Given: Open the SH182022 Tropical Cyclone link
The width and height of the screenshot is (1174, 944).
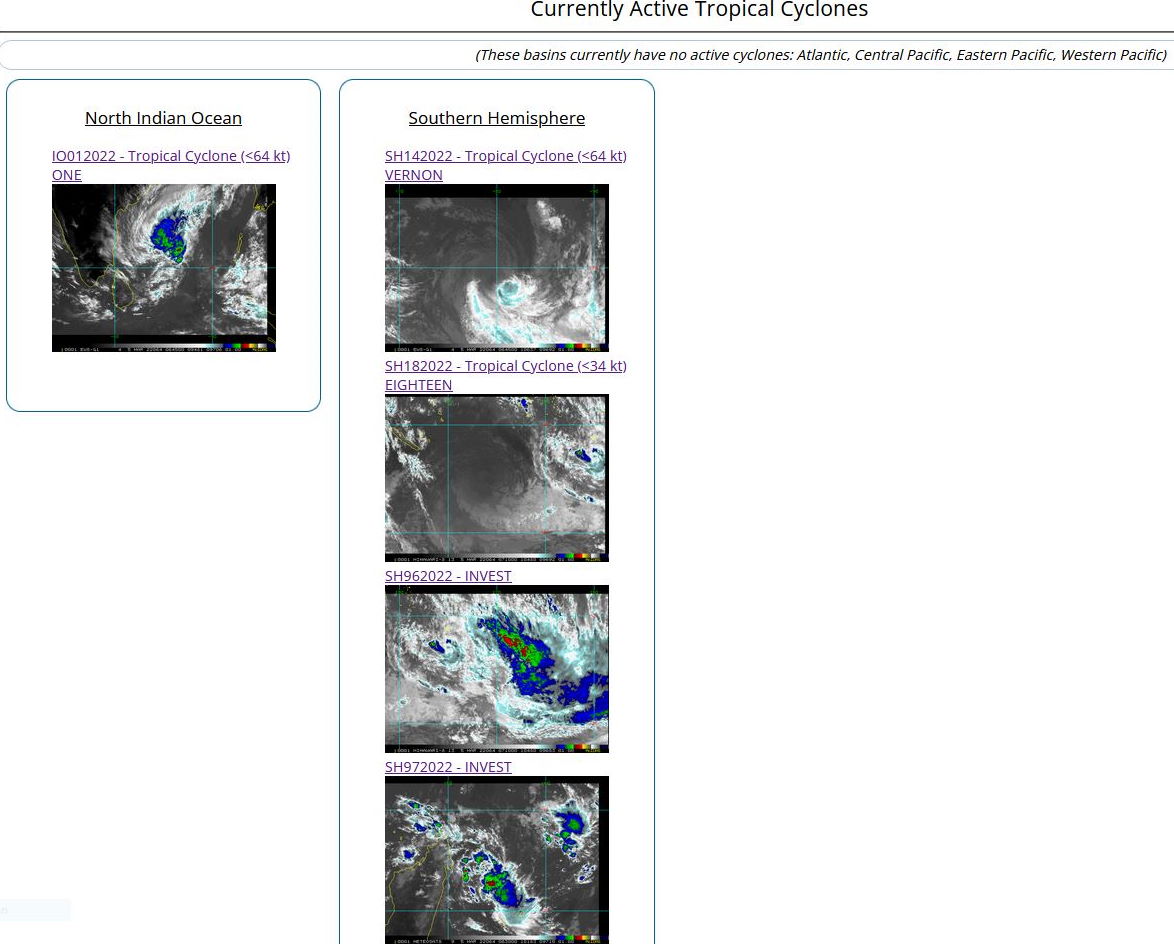Looking at the screenshot, I should (x=505, y=366).
